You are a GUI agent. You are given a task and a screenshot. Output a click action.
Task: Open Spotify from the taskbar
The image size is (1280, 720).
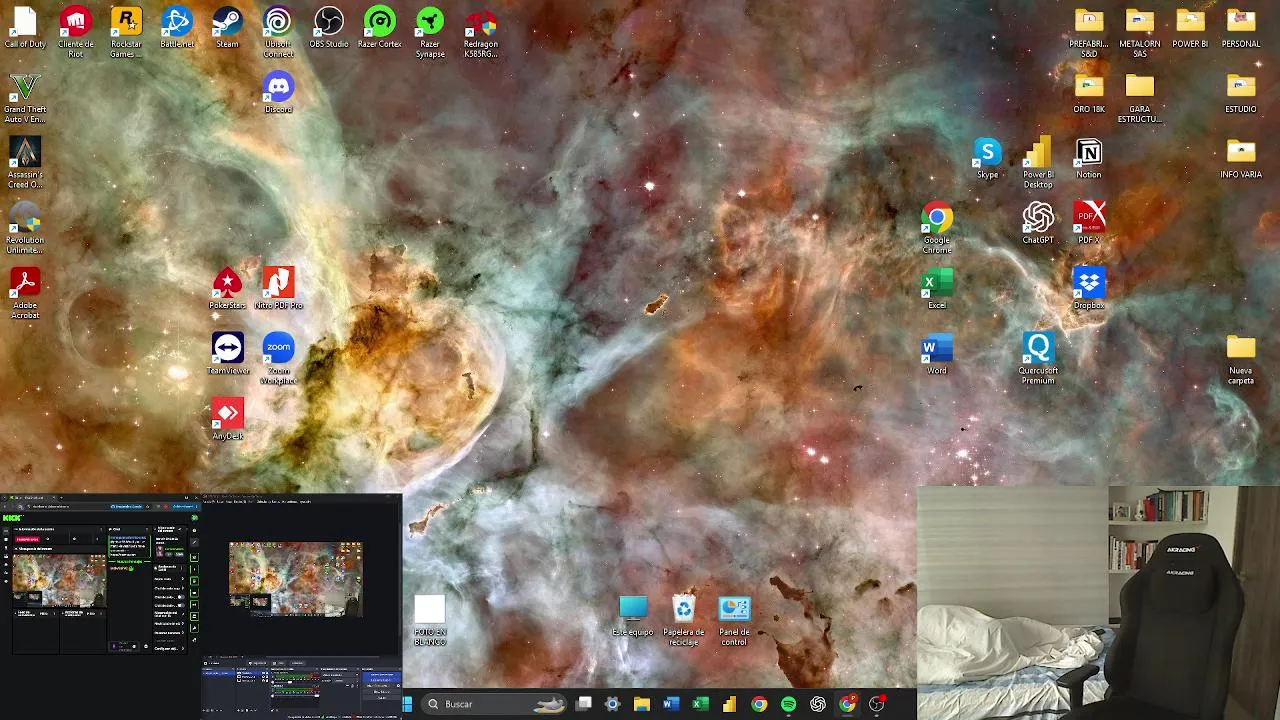pos(788,704)
